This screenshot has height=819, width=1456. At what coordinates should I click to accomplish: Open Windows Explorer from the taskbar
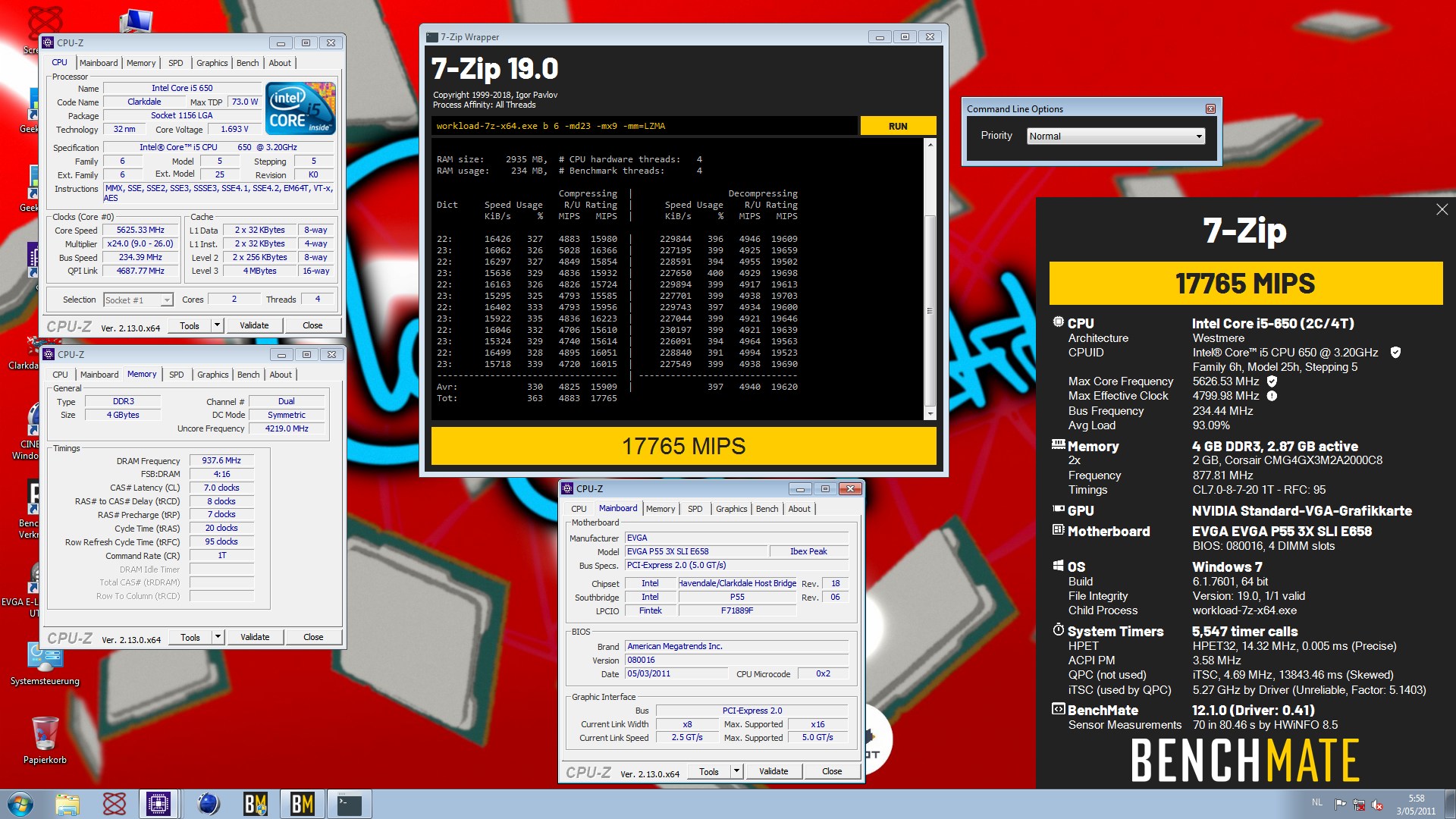[67, 804]
